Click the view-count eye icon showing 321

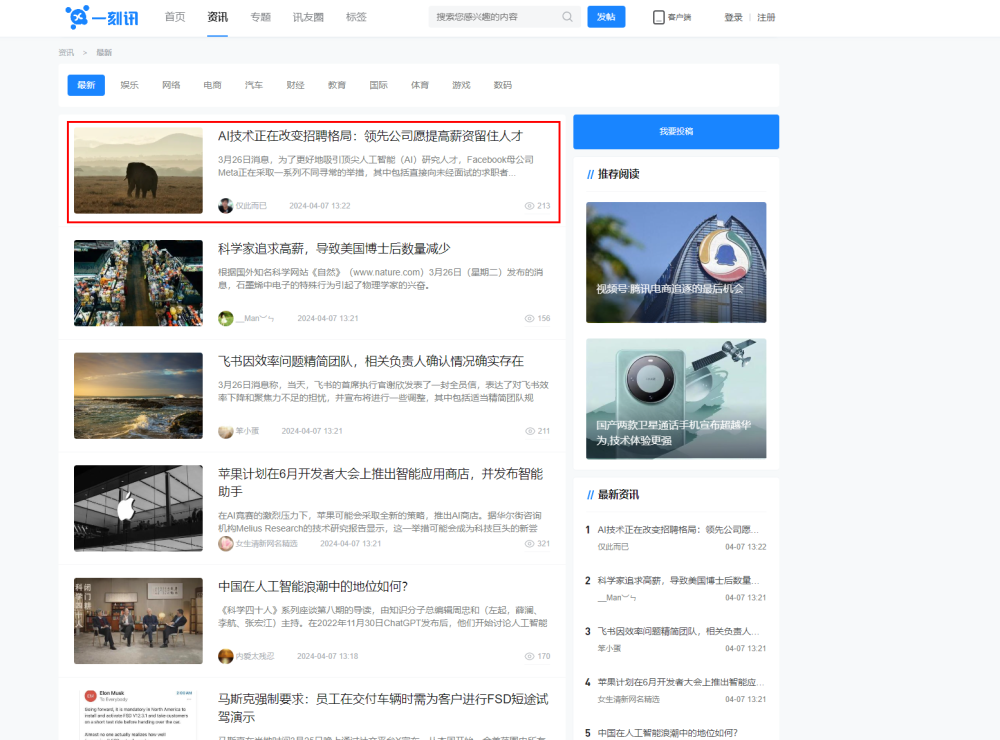529,544
